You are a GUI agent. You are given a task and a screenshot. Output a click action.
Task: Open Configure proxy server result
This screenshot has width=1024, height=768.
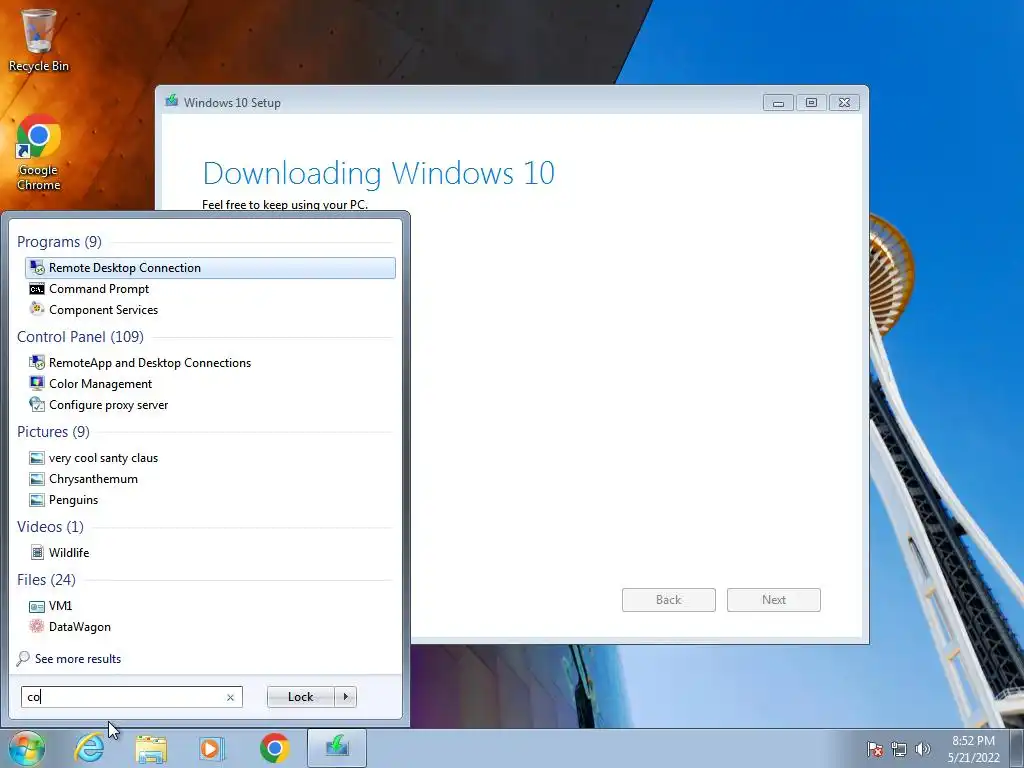coord(210,405)
